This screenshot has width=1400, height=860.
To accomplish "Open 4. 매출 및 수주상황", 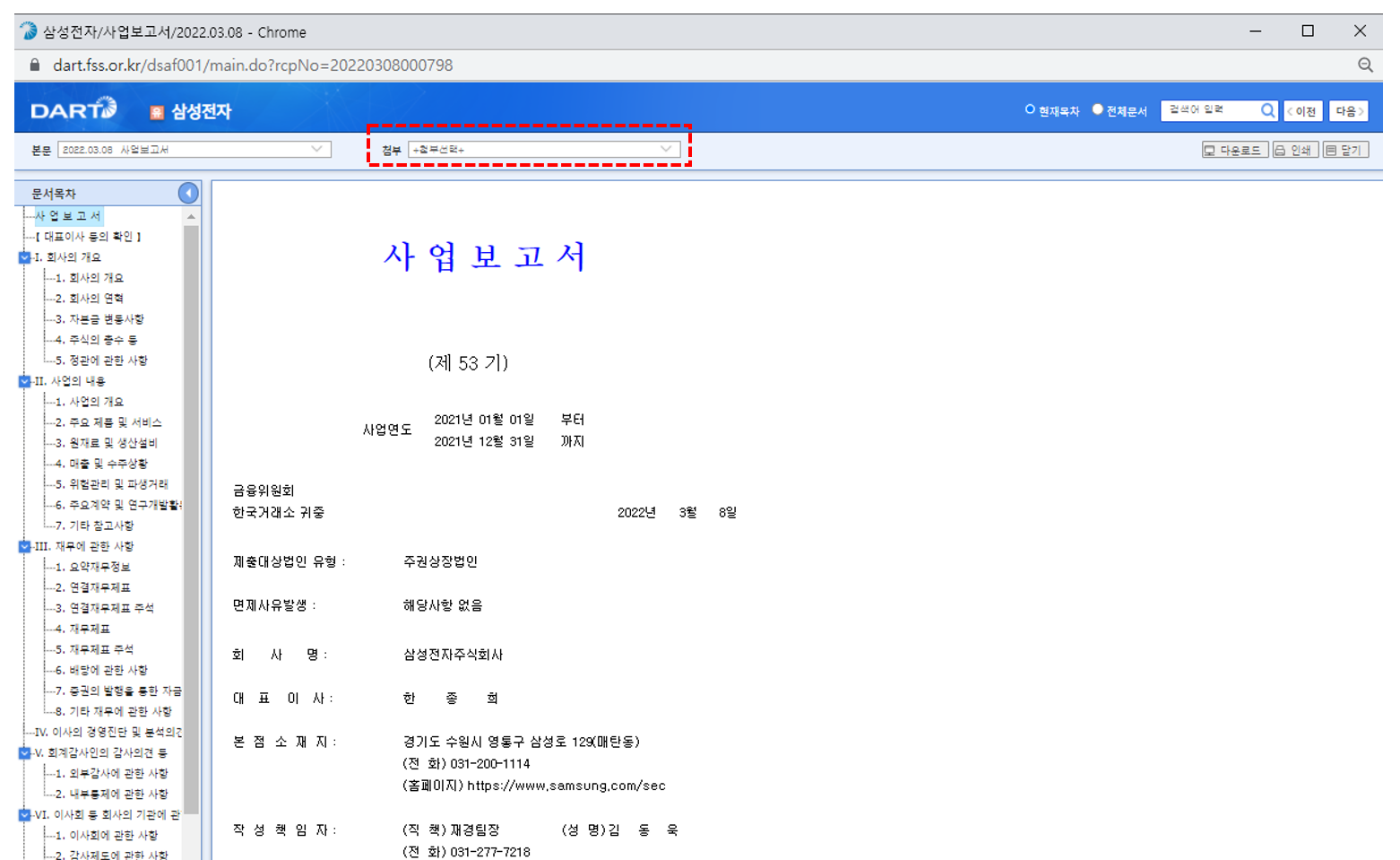I will click(x=101, y=464).
